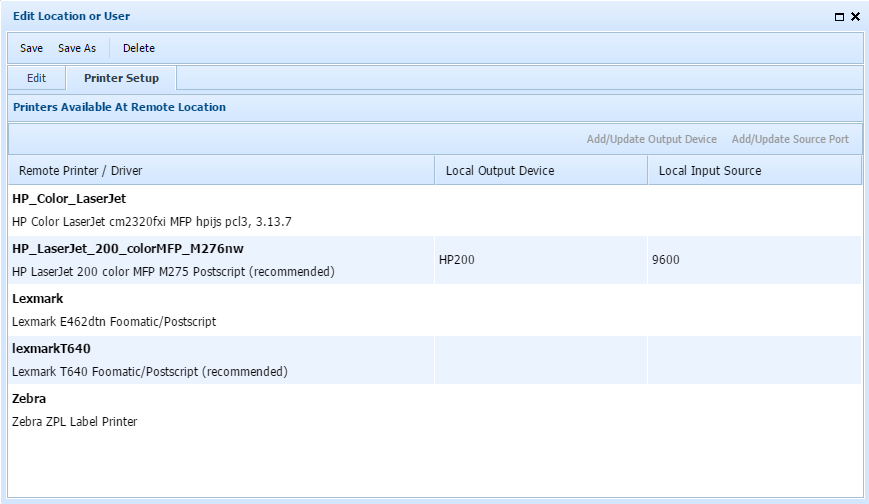Click Add/Update Output Device
This screenshot has height=504, width=869.
click(651, 139)
